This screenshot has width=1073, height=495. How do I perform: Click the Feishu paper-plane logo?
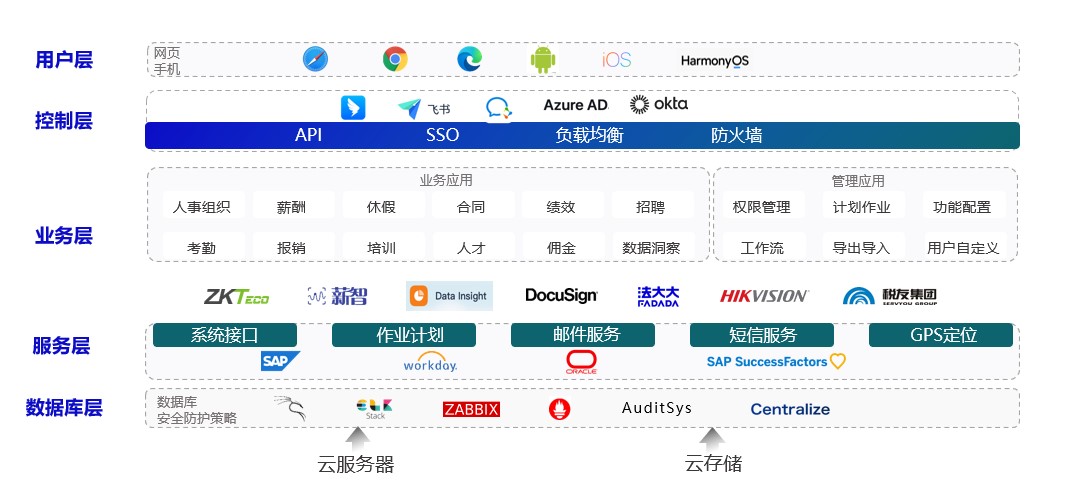(x=423, y=107)
